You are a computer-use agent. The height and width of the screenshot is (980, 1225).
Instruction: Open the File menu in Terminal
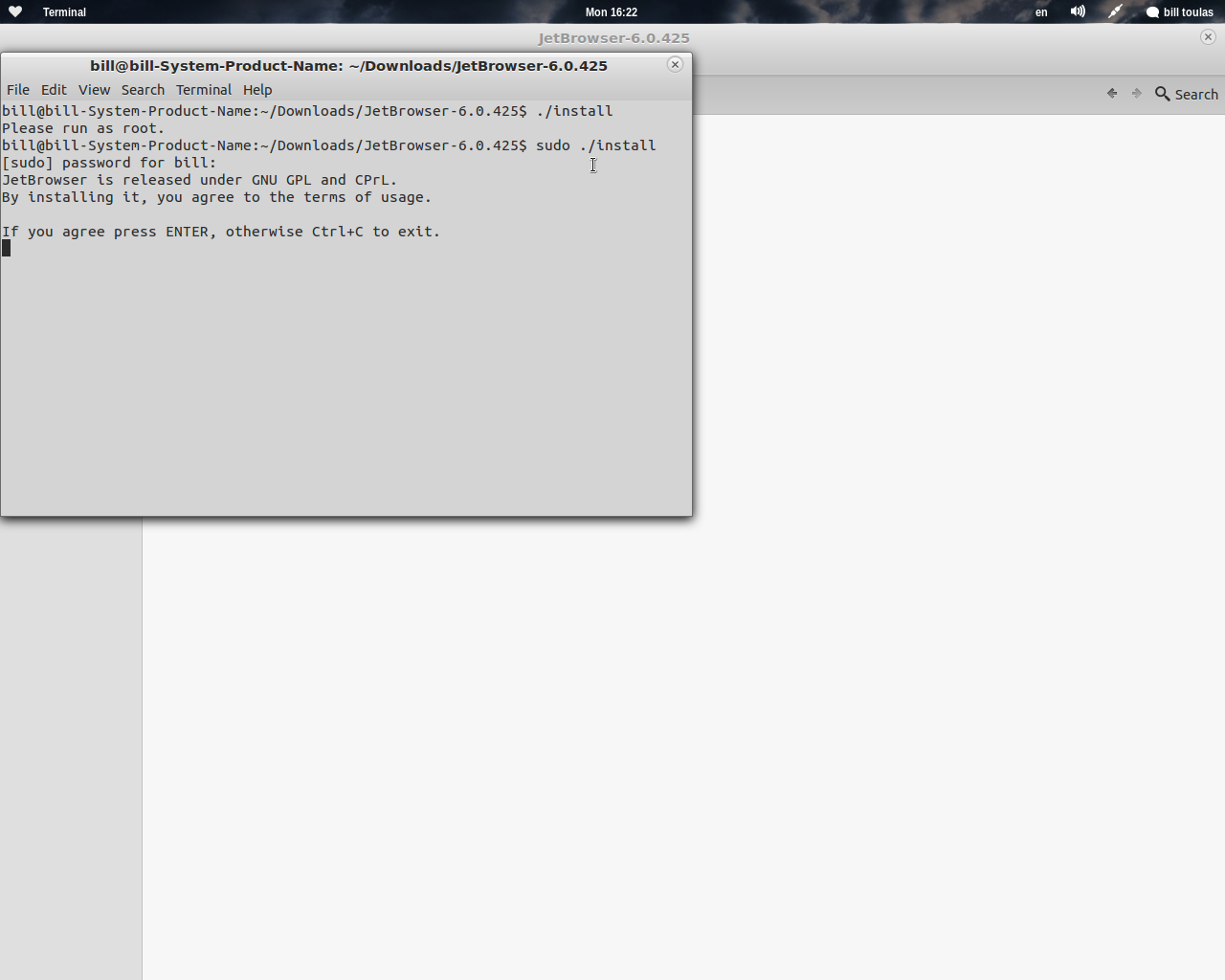[x=18, y=90]
